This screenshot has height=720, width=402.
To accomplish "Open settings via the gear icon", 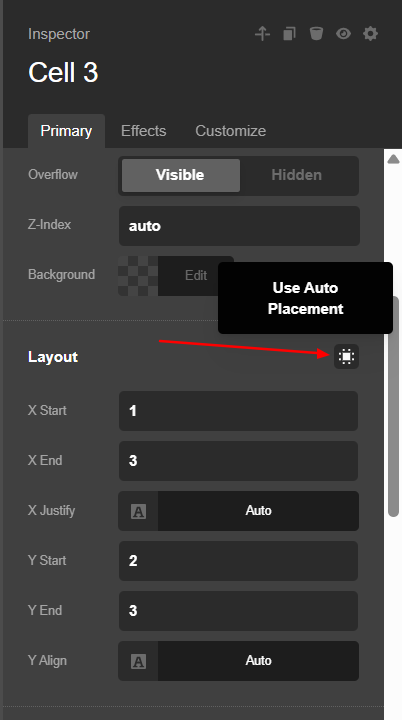I will pyautogui.click(x=370, y=34).
